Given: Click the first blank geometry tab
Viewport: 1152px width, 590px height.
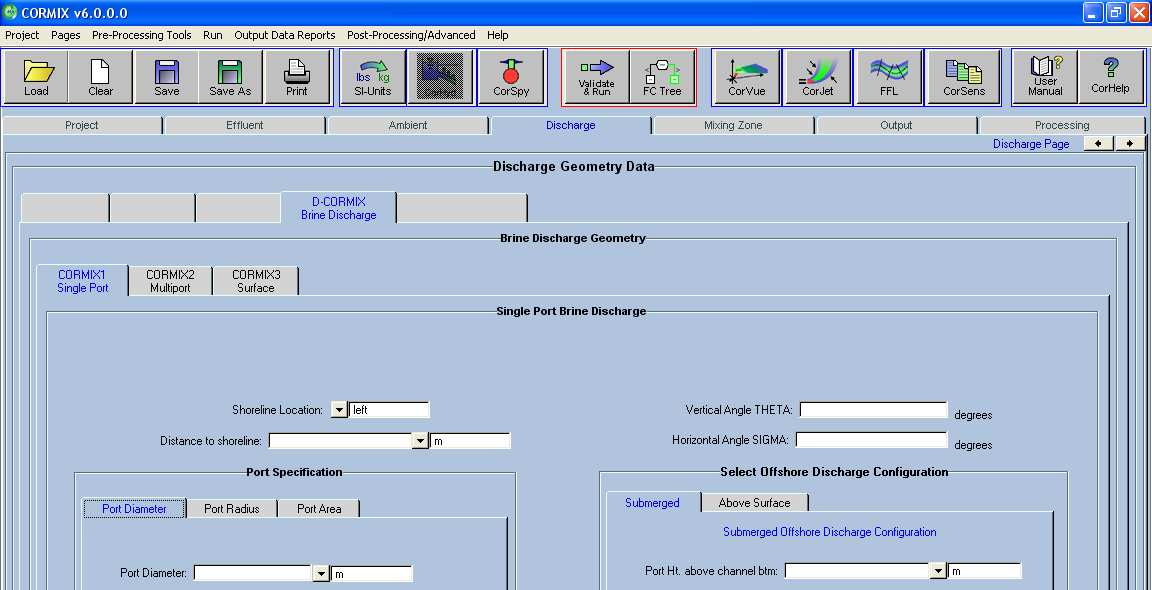Looking at the screenshot, I should 65,208.
